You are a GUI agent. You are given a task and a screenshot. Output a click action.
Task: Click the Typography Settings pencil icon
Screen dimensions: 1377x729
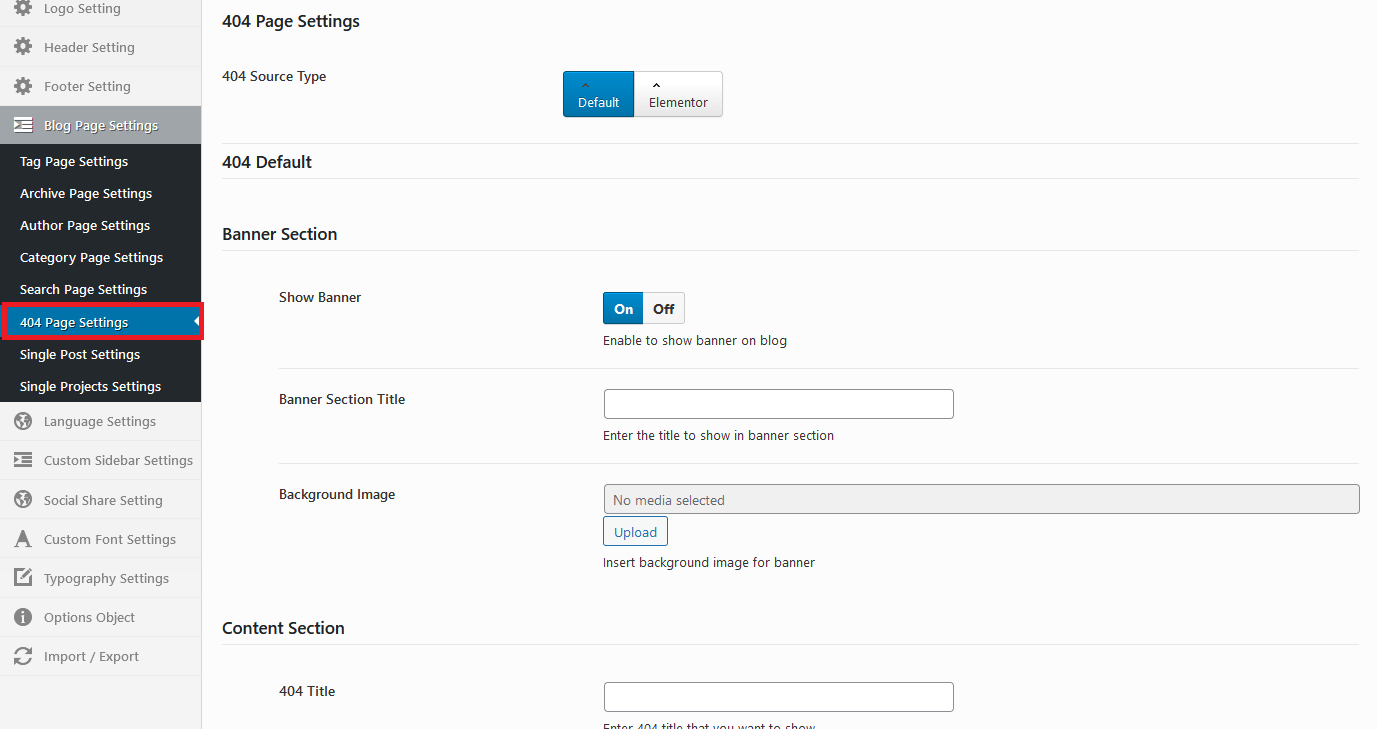(x=22, y=578)
